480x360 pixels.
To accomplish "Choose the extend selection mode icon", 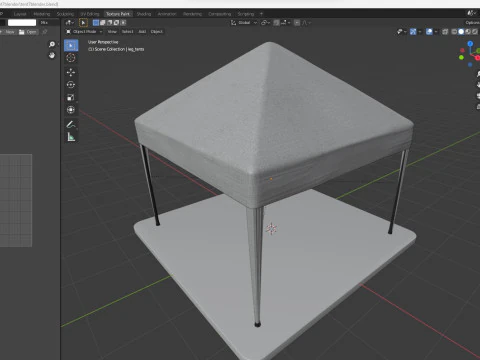I will (103, 23).
